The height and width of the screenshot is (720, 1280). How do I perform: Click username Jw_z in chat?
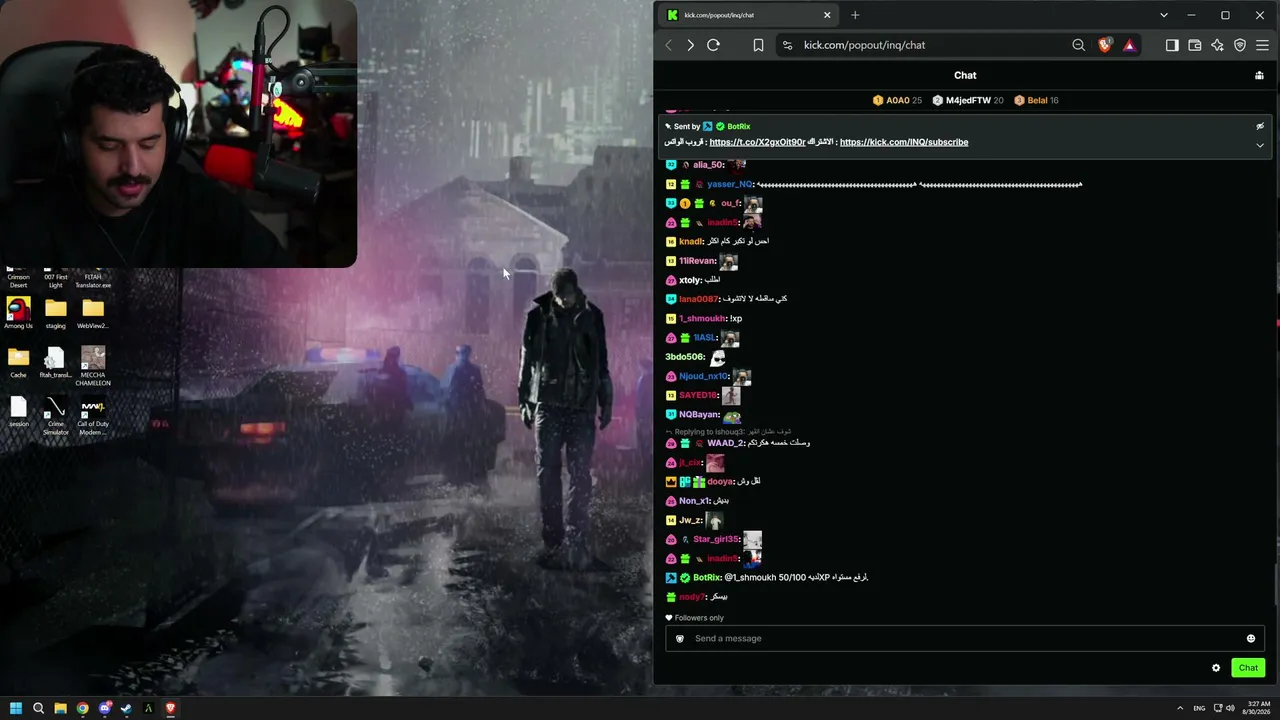point(690,520)
